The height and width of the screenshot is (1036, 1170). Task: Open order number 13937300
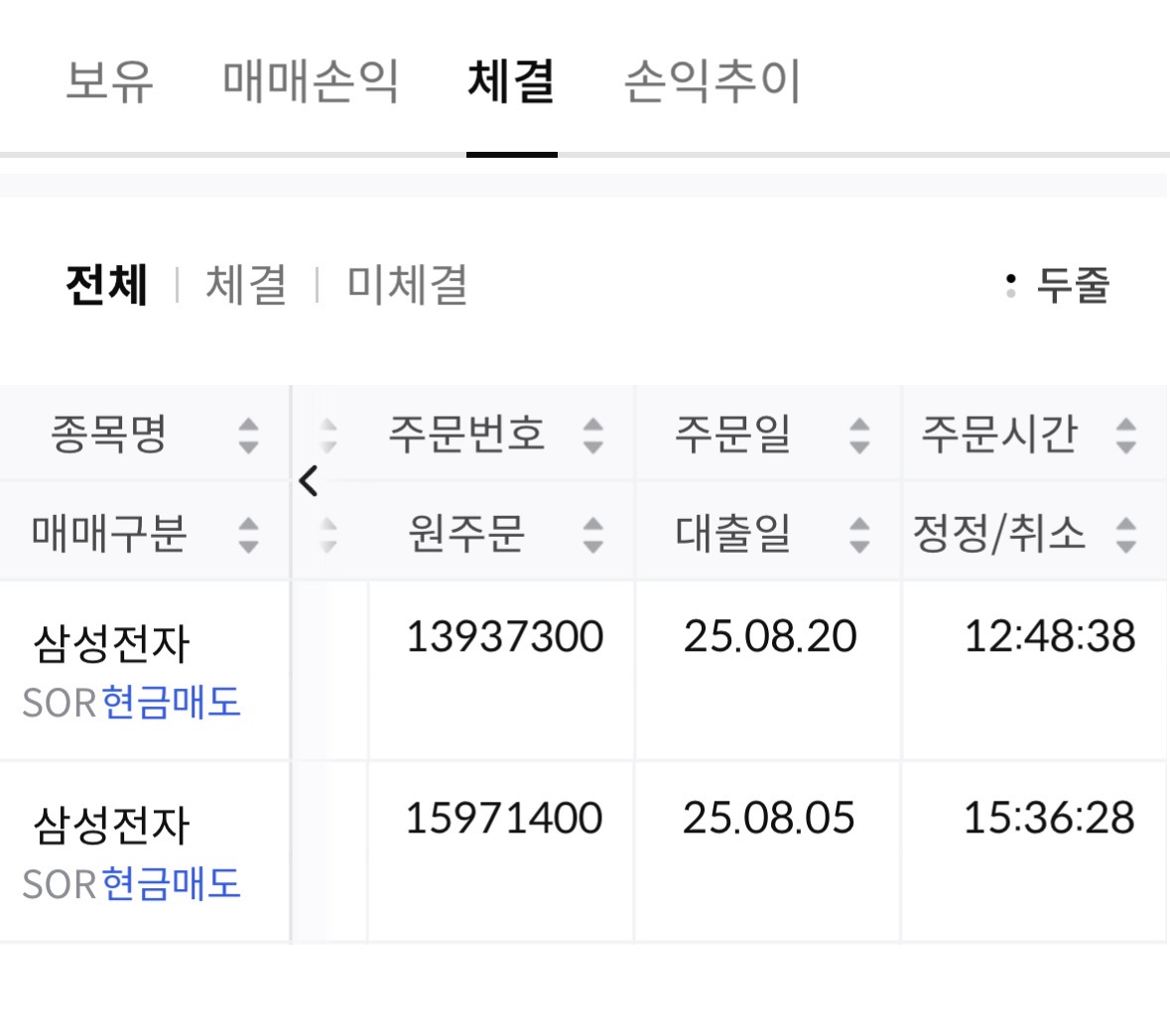[x=504, y=637]
